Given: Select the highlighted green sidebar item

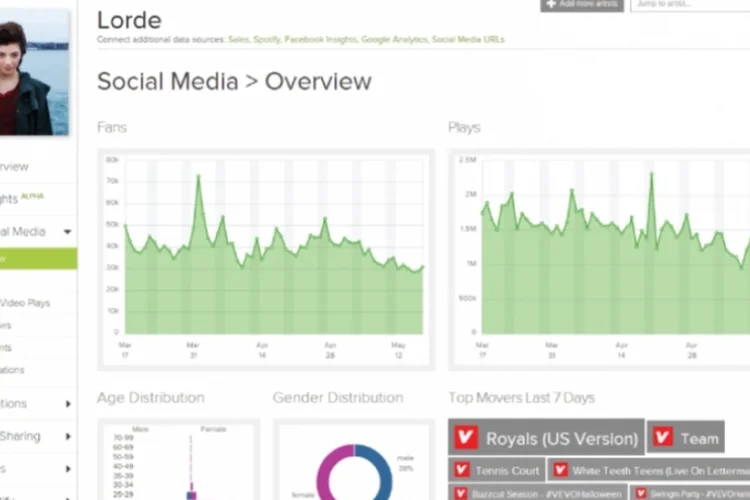Looking at the screenshot, I should 38,259.
